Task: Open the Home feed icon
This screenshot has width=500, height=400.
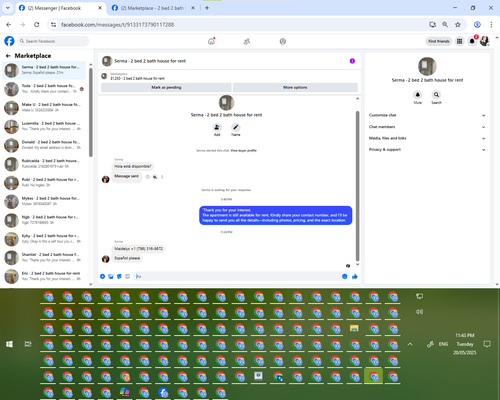Action: pos(211,41)
